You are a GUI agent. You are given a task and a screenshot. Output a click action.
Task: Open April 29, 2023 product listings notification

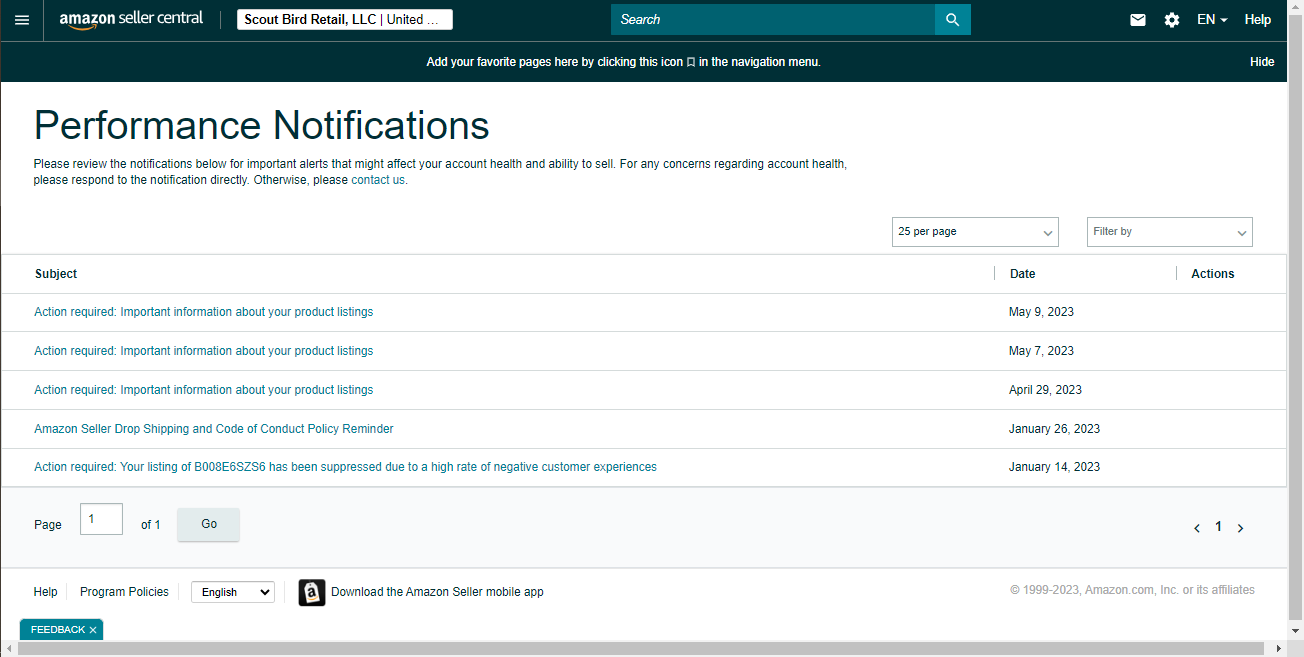pos(204,390)
